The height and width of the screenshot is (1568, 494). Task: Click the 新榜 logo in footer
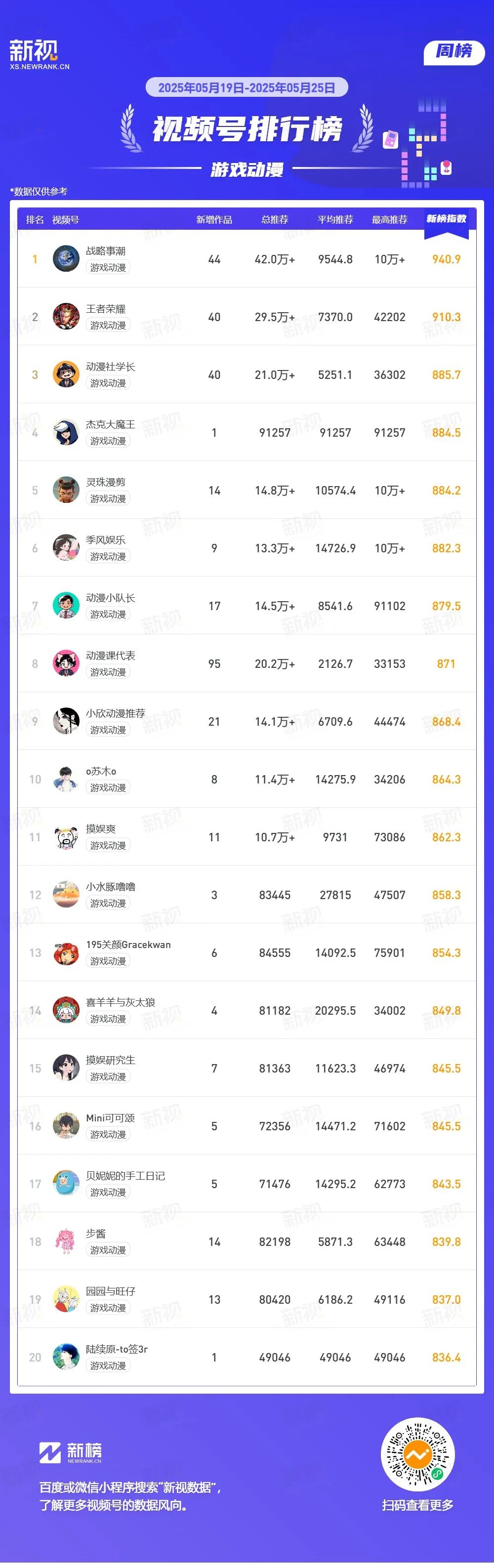pos(71,1453)
